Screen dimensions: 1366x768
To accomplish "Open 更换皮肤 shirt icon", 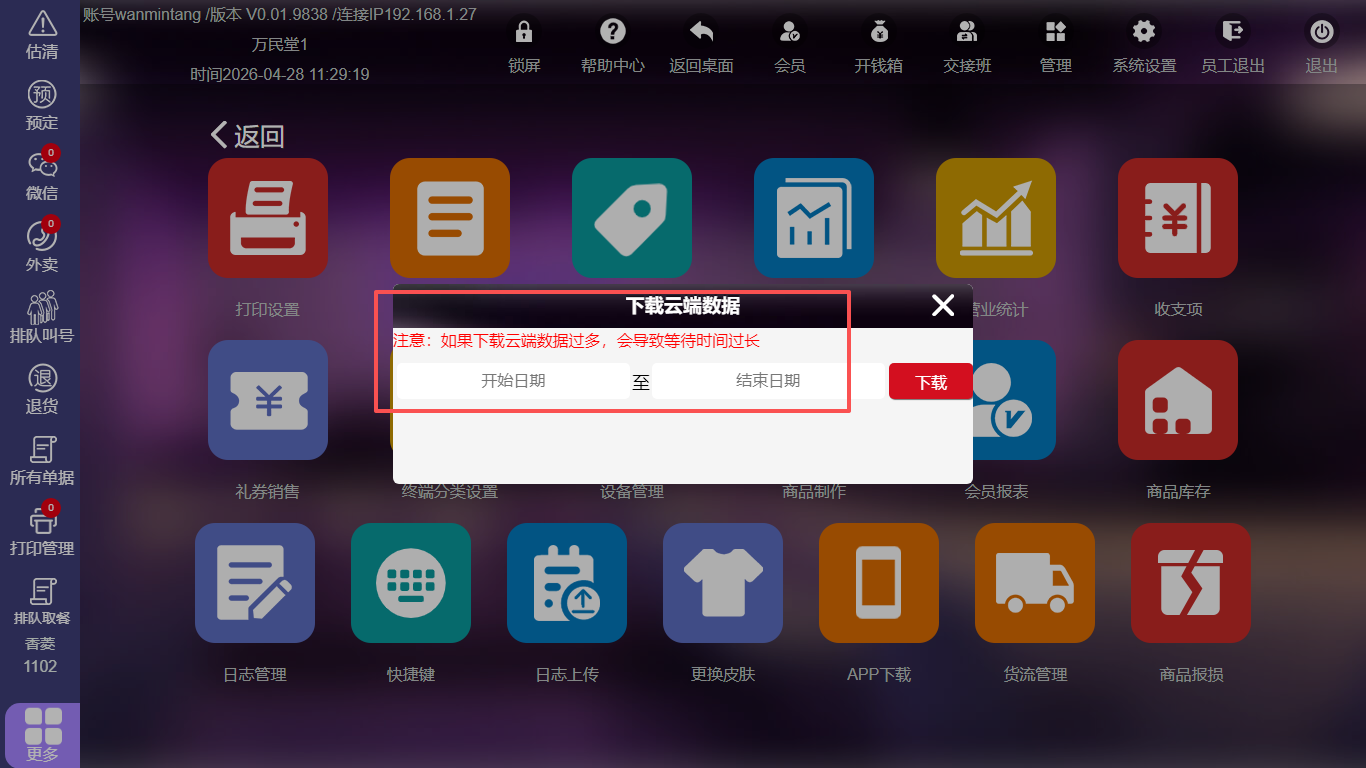I will coord(723,583).
